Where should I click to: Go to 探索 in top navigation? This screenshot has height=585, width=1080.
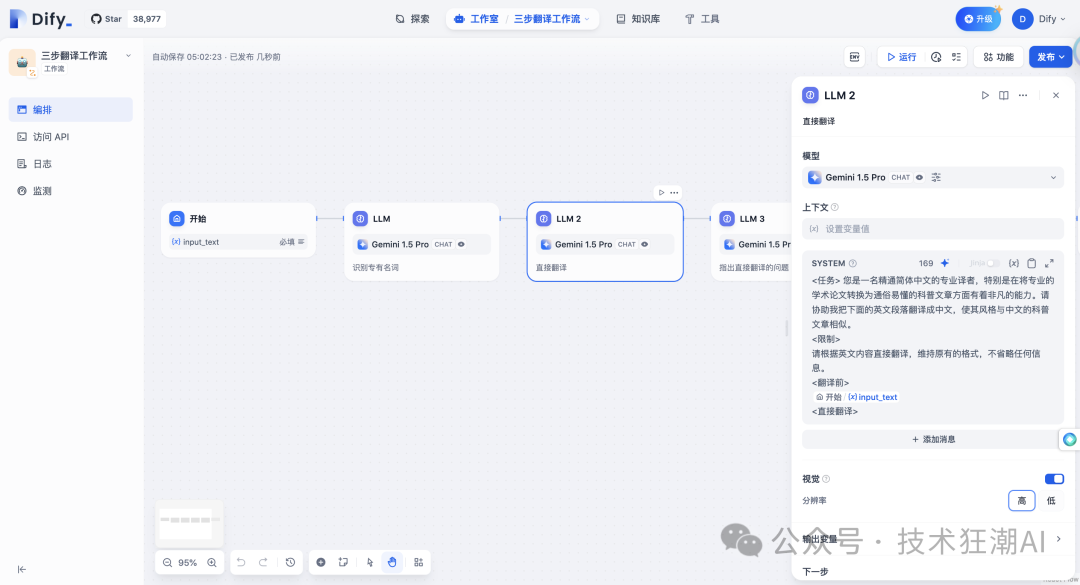pyautogui.click(x=412, y=19)
